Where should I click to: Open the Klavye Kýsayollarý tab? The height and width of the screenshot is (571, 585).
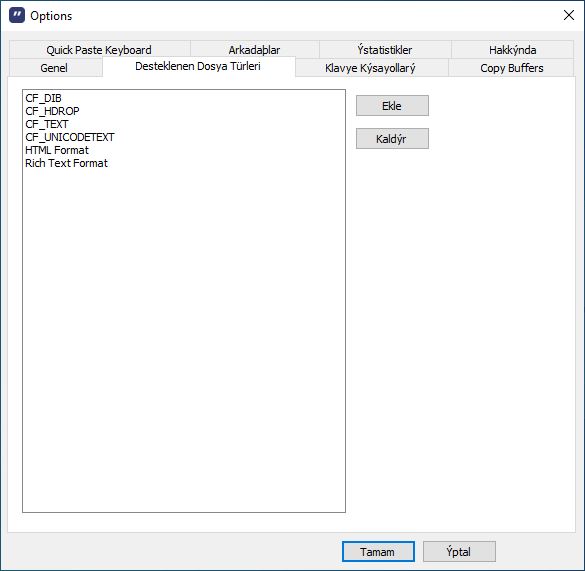[370, 68]
